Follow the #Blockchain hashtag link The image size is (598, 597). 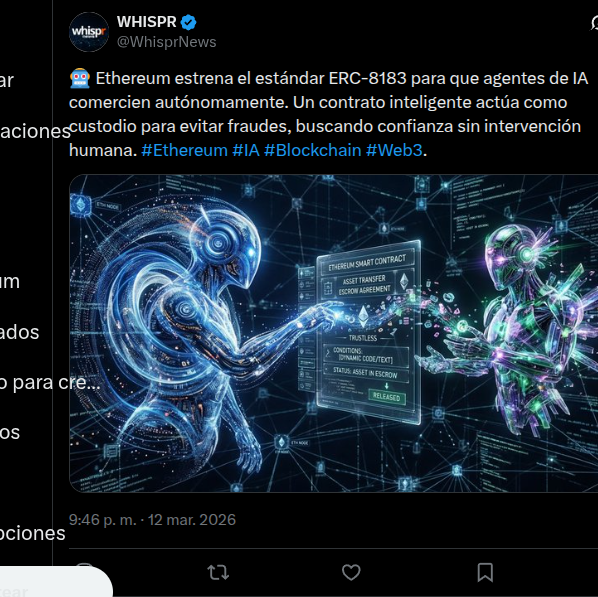point(313,150)
